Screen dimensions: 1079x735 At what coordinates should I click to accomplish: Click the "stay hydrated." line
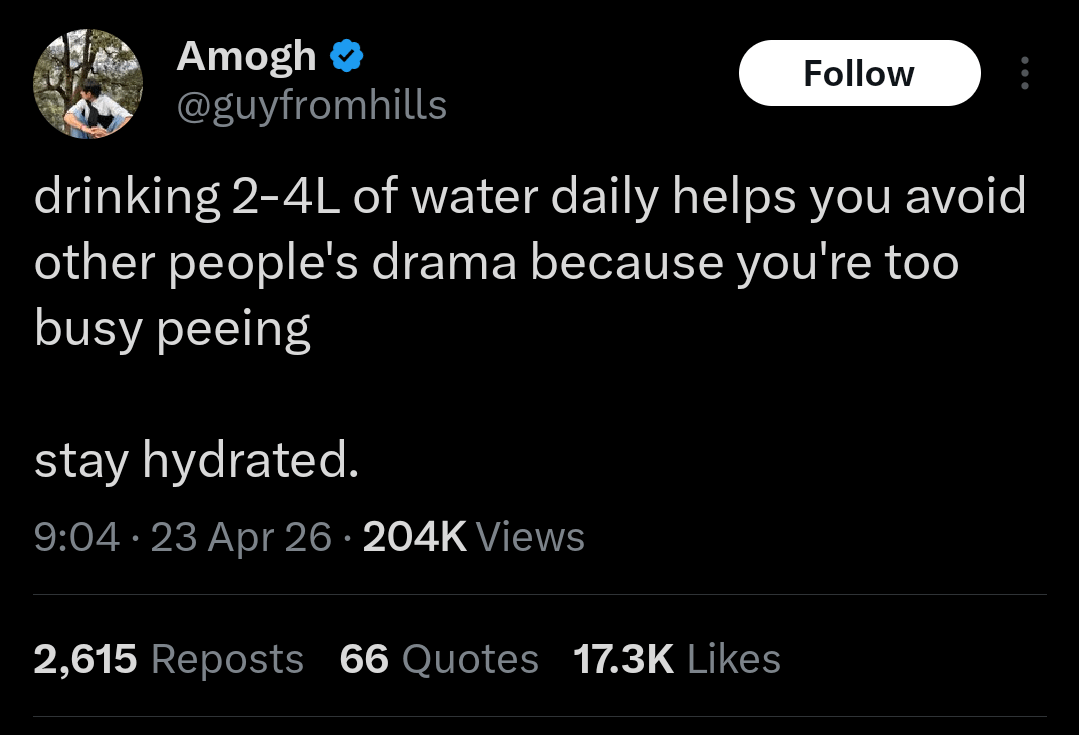pos(196,461)
